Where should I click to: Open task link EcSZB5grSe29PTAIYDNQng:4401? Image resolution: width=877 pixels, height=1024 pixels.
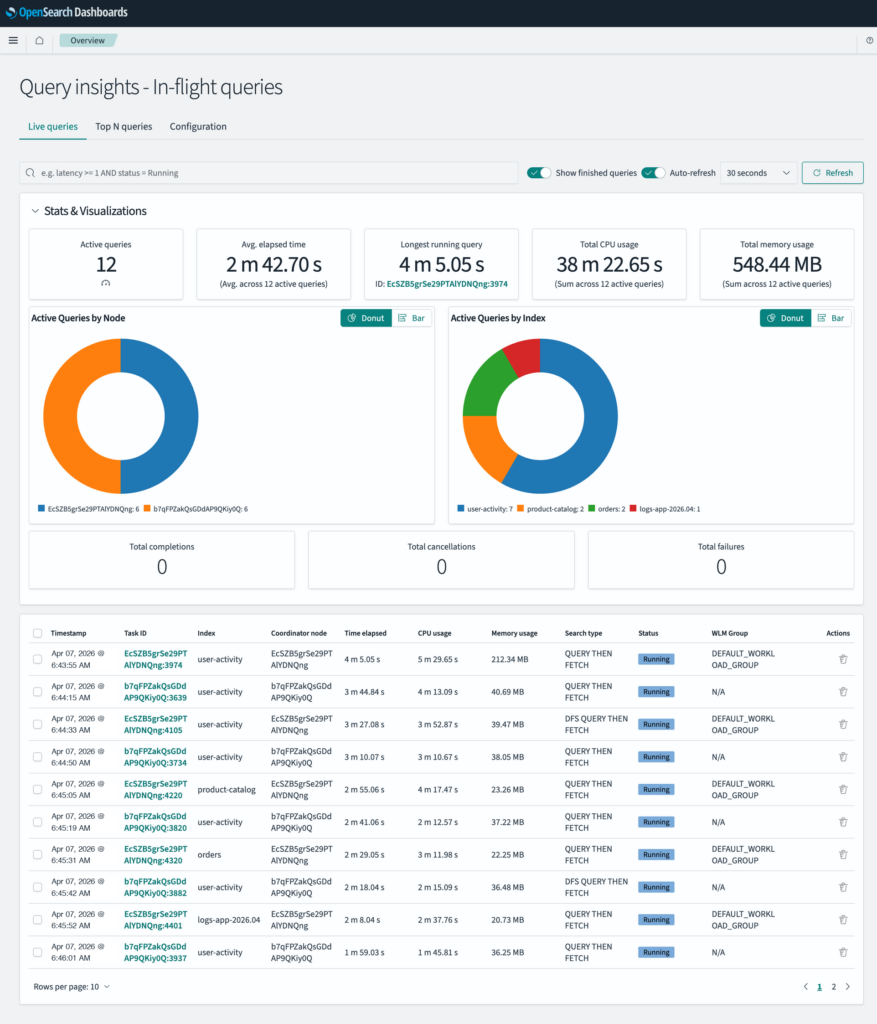[x=155, y=920]
